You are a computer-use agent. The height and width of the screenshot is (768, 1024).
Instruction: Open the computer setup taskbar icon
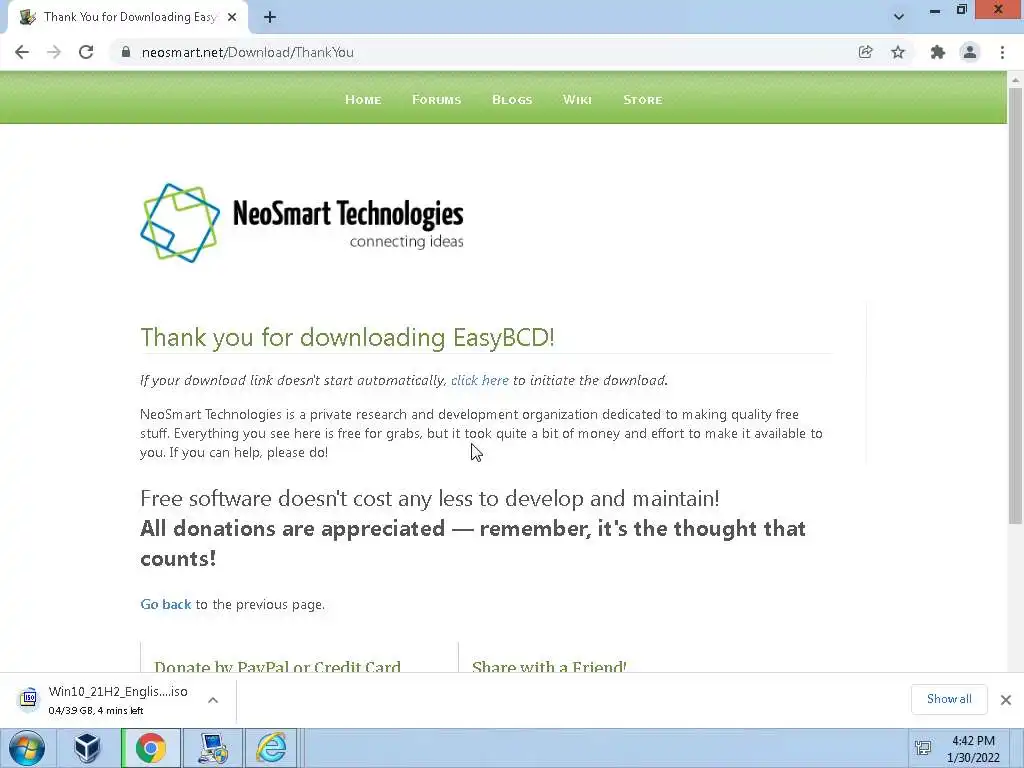tap(213, 748)
